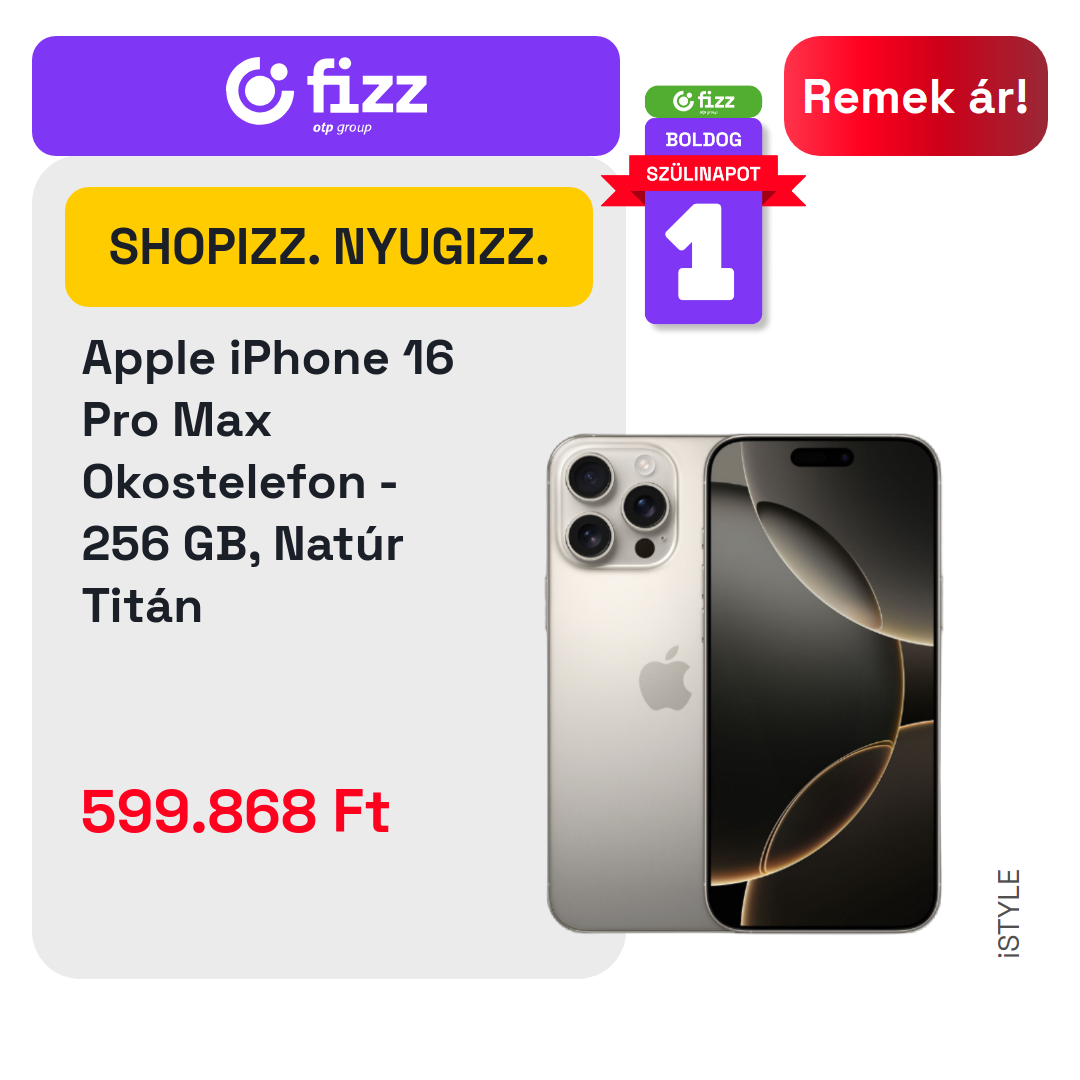Click the vertical iSTYLE brand label
1080x1080 pixels.
pos(1008,913)
